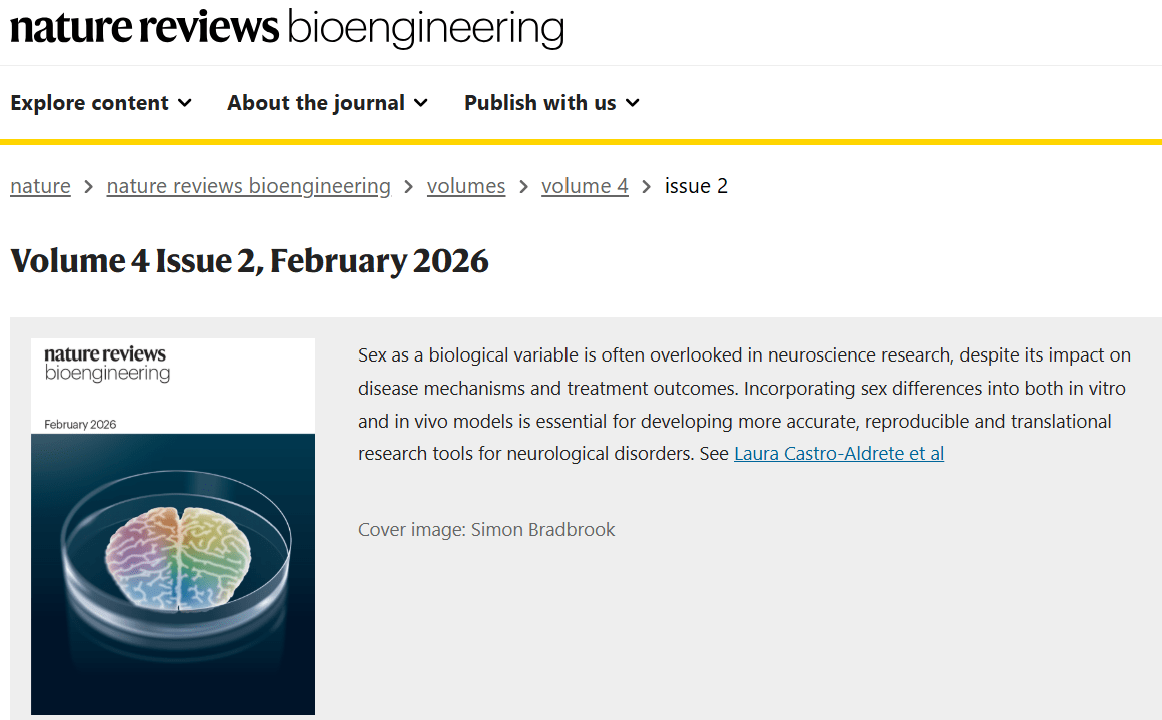Screen dimensions: 1162x720
Task: Expand the Publish with us chevron arrow
Action: pos(633,103)
